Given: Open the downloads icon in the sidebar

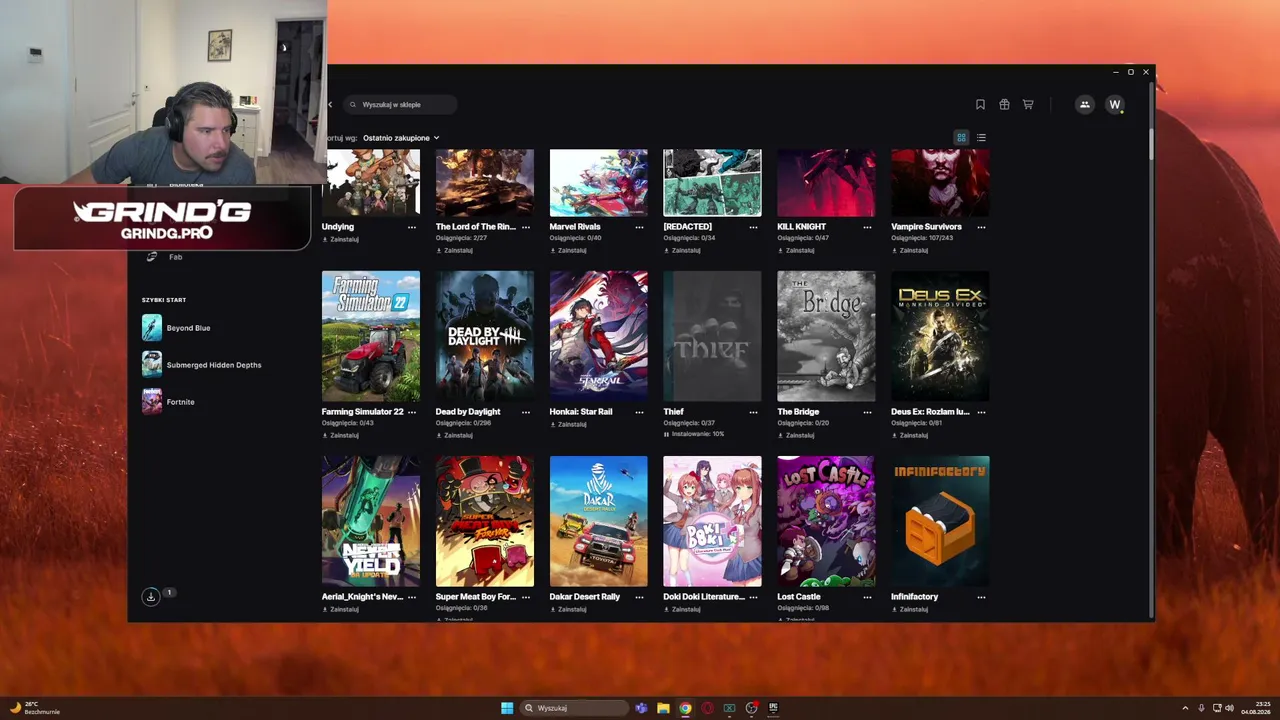Looking at the screenshot, I should pos(151,596).
